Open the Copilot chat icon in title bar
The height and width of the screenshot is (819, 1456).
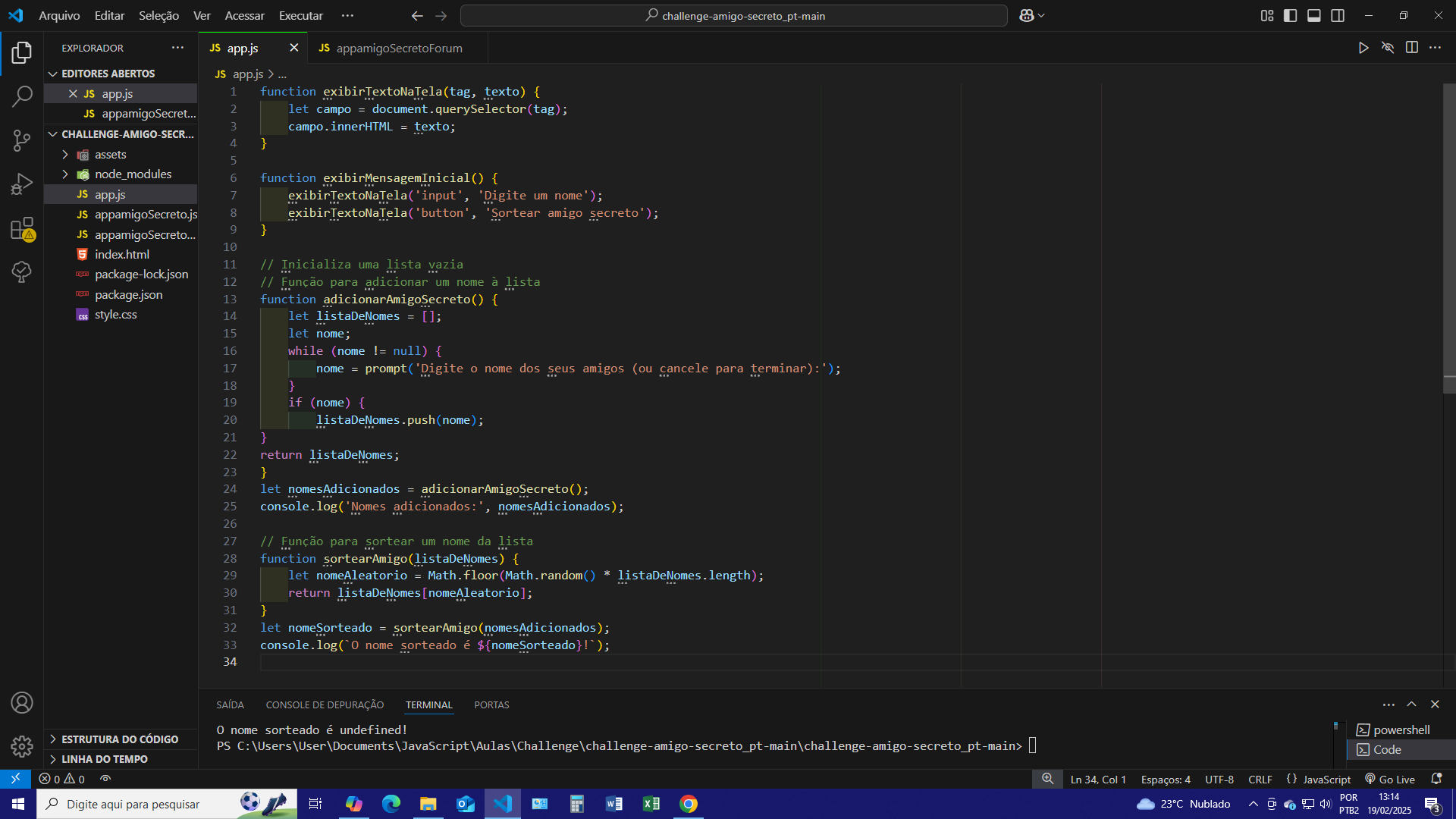1027,15
